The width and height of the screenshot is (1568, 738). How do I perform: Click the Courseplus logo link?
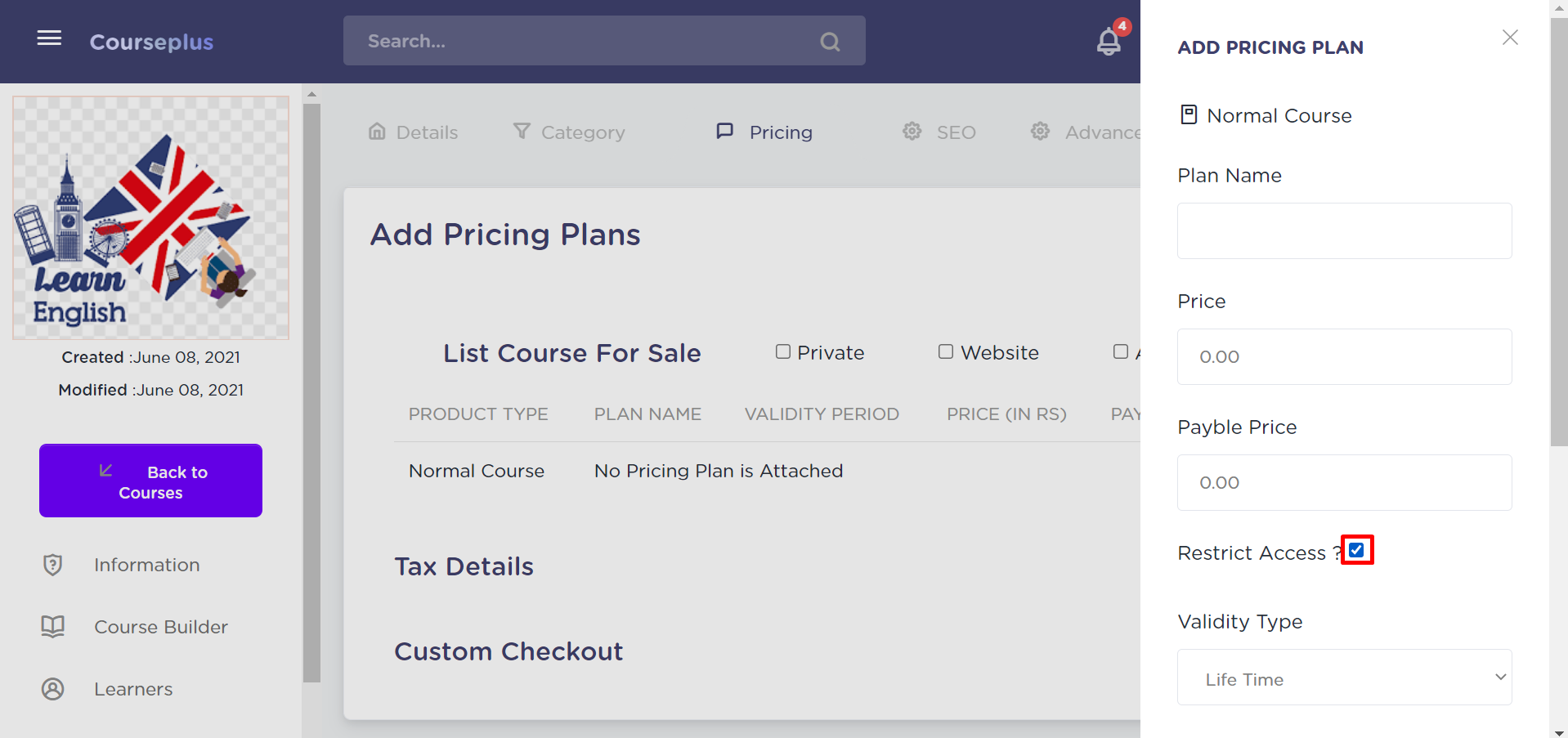tap(151, 42)
